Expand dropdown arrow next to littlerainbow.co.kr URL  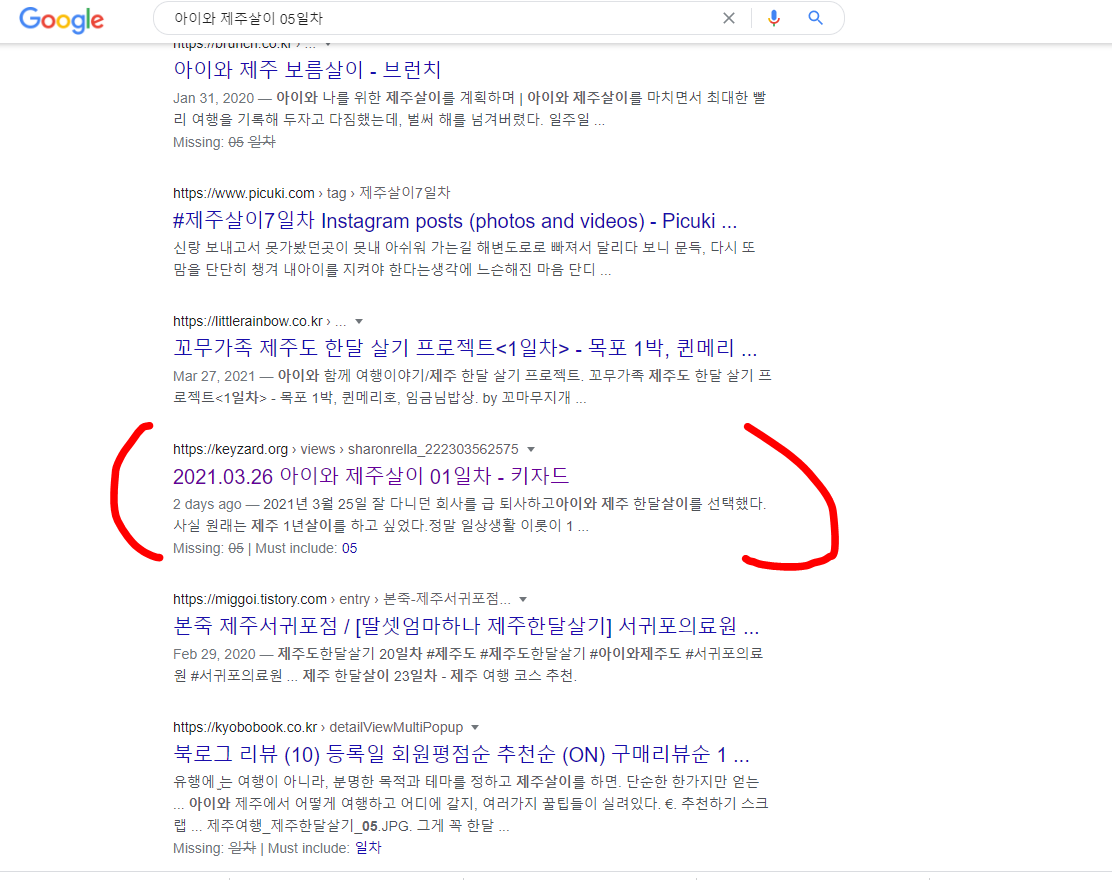click(x=359, y=322)
